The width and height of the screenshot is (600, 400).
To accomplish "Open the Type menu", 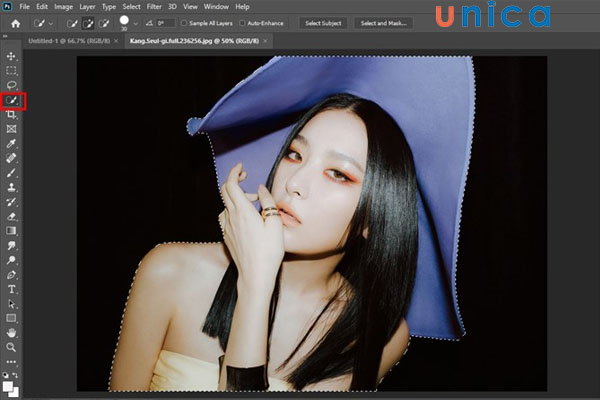I will pyautogui.click(x=109, y=7).
